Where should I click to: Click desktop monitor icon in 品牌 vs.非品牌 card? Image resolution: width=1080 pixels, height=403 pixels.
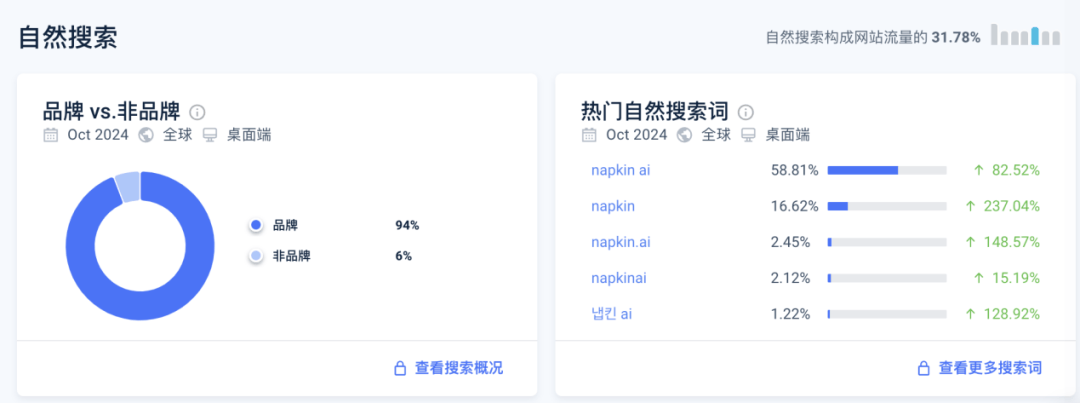tap(210, 135)
